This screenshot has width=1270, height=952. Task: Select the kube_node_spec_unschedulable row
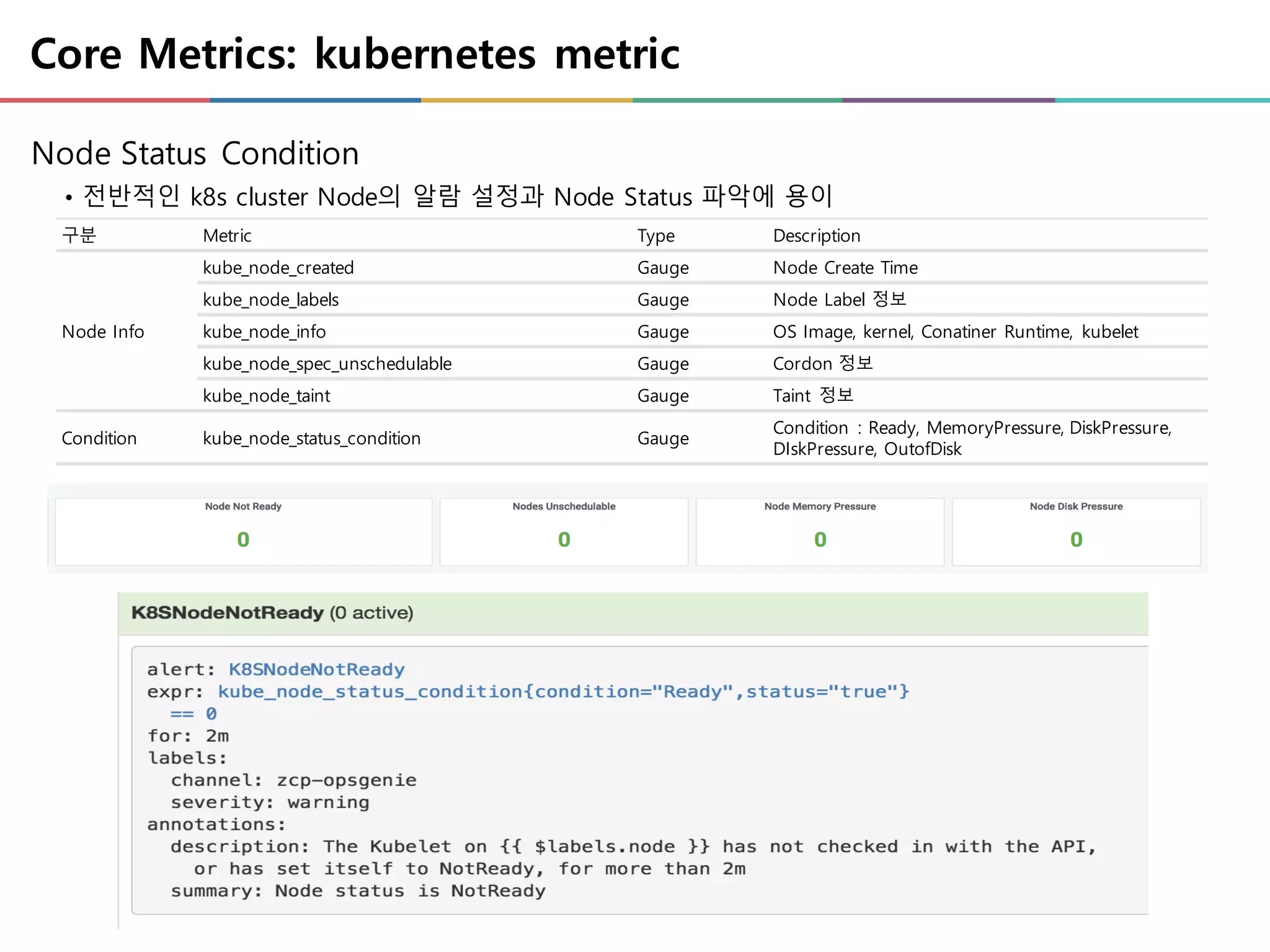(x=327, y=364)
